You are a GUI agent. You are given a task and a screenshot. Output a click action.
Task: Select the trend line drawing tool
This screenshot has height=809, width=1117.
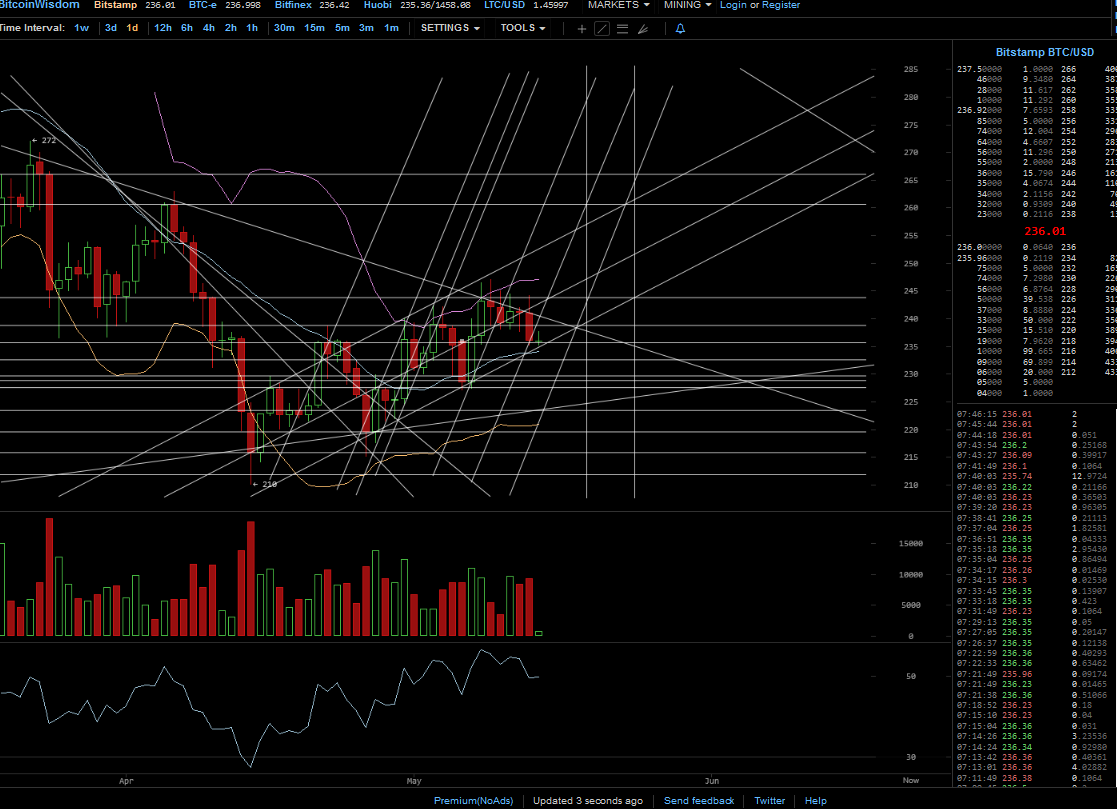602,28
